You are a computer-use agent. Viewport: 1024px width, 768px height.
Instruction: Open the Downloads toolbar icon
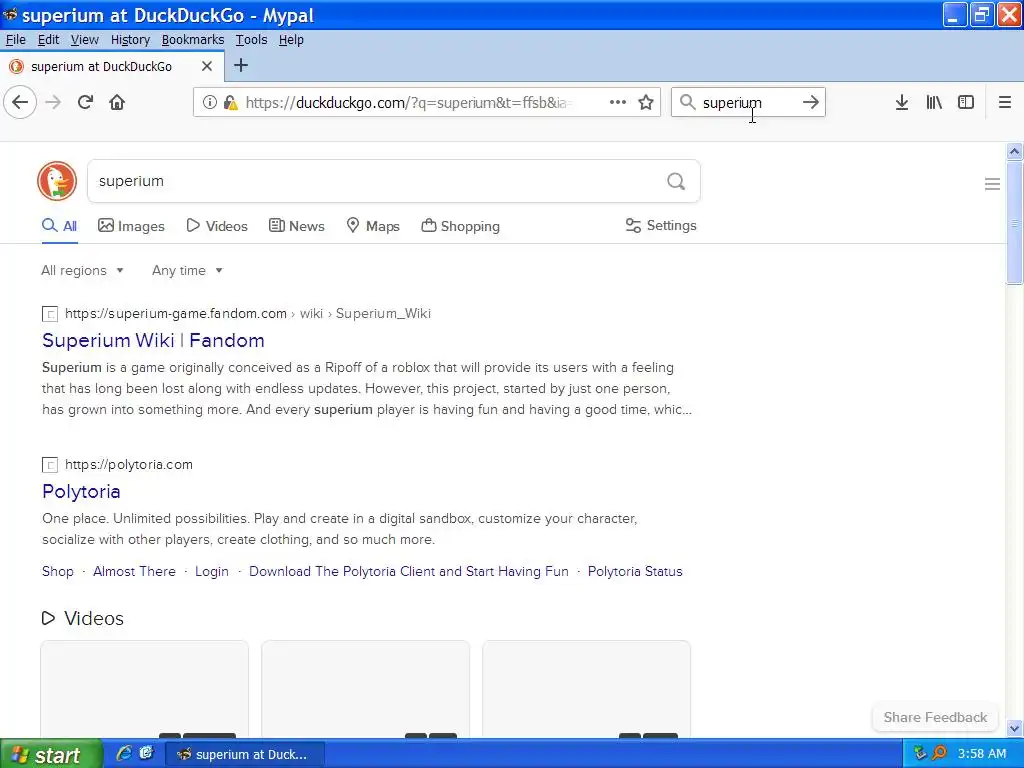(902, 103)
